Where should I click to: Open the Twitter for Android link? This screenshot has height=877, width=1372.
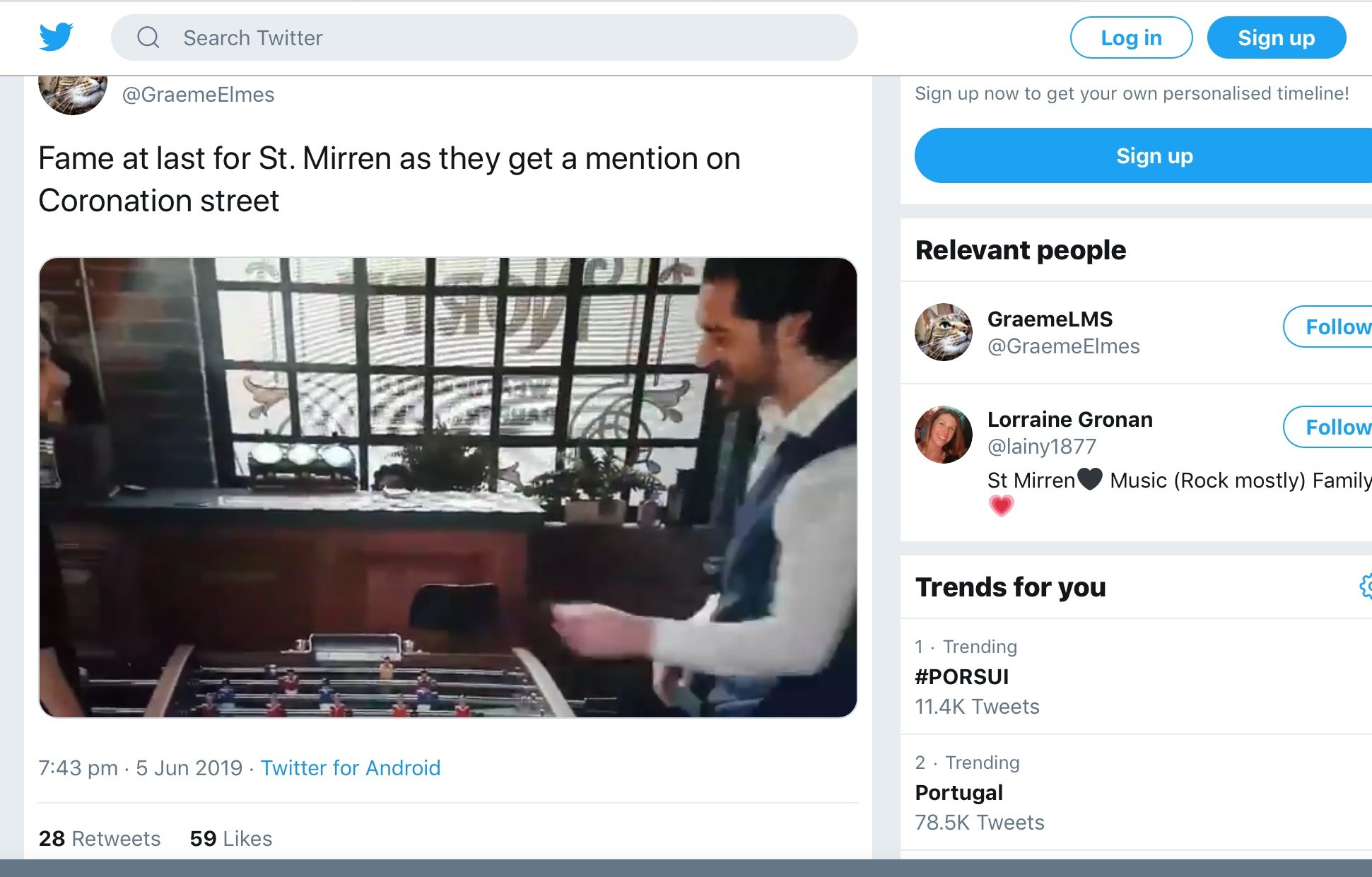[351, 767]
